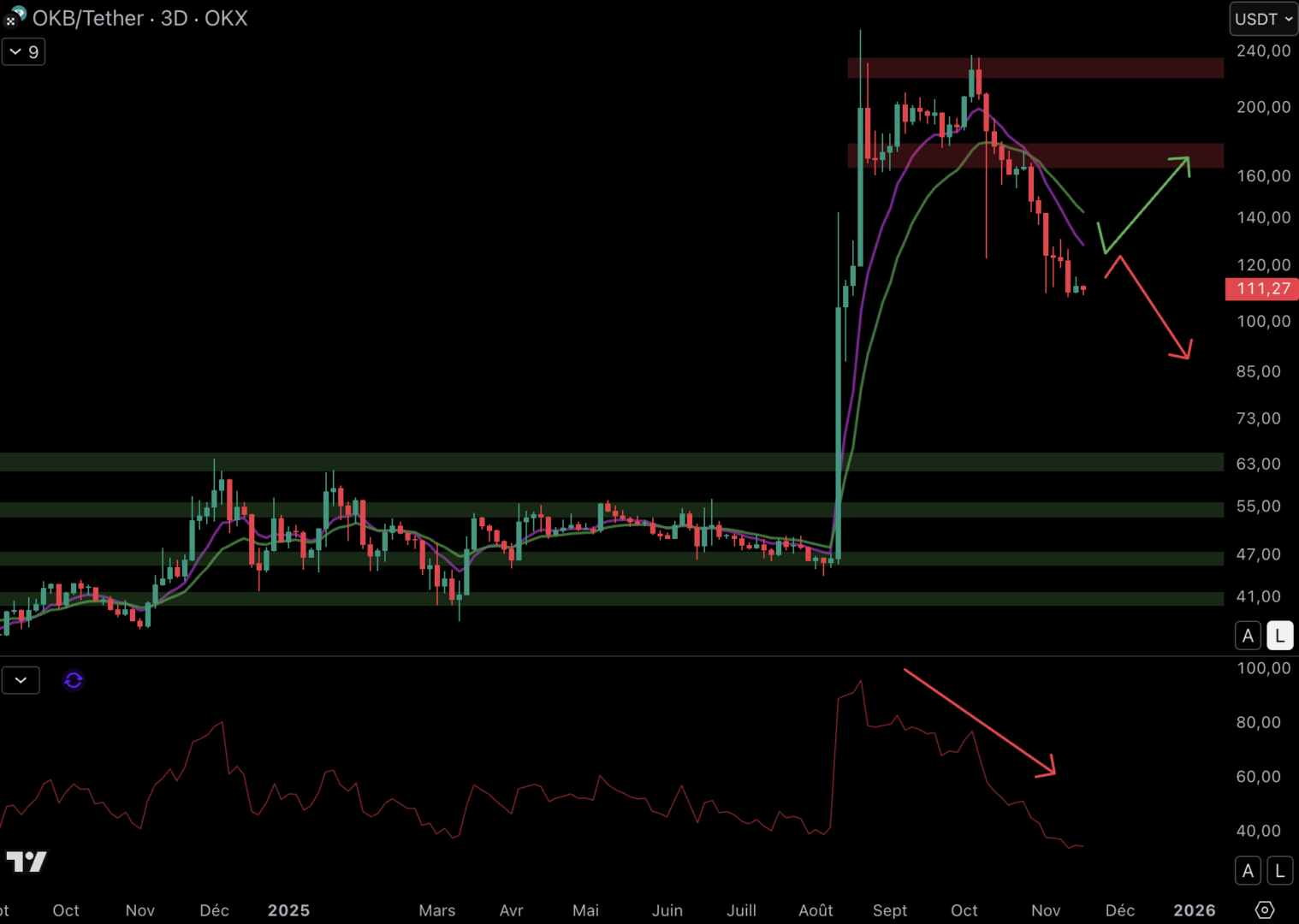Click the purple refresh icon in indicator pane
The width and height of the screenshot is (1299, 924).
coord(74,680)
